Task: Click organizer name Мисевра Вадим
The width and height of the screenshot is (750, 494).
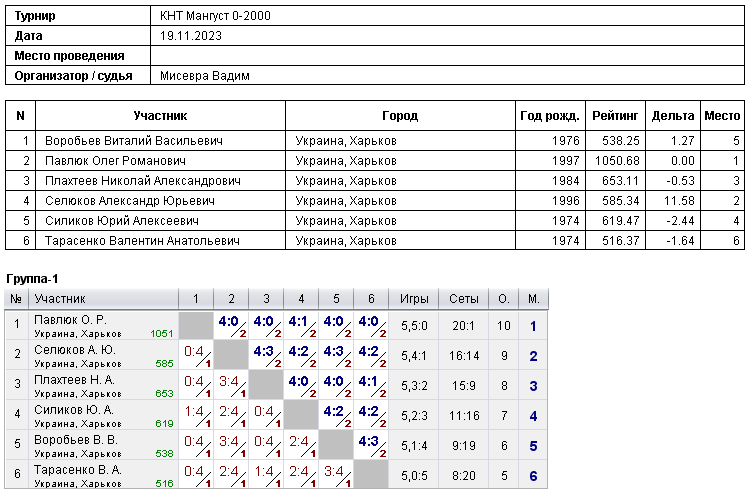Action: (205, 76)
